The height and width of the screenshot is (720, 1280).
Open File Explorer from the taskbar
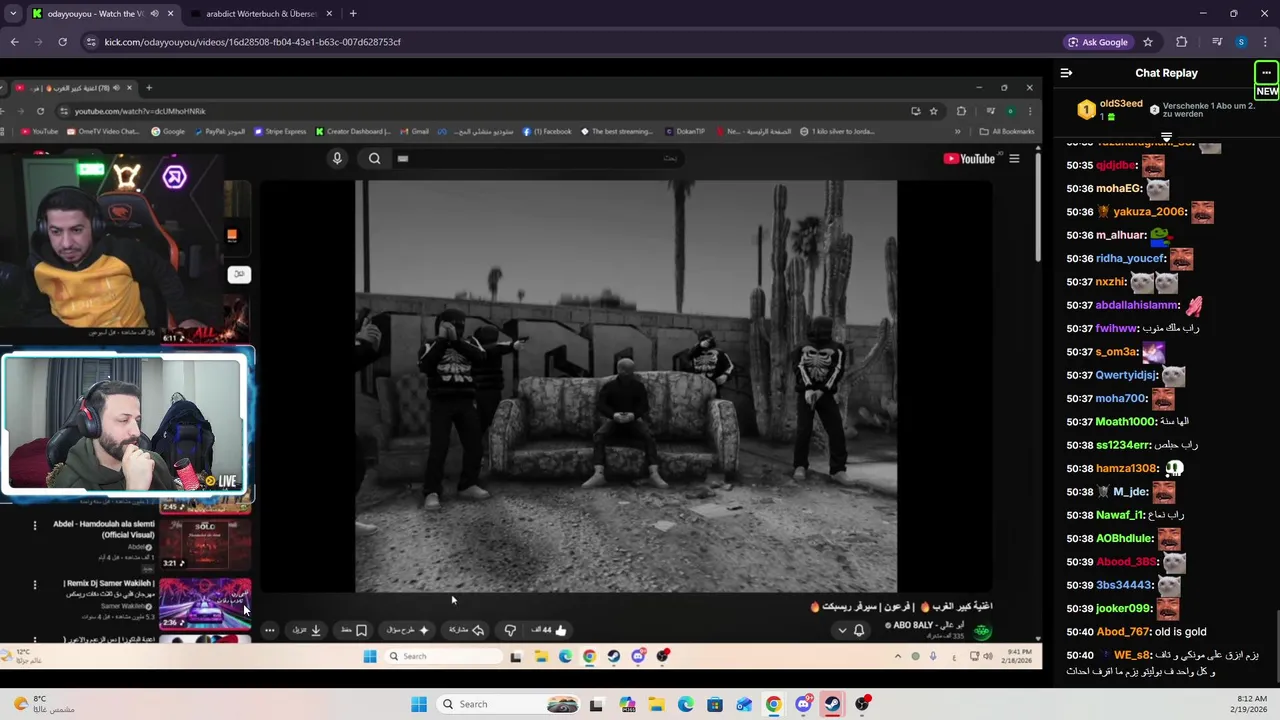[657, 704]
